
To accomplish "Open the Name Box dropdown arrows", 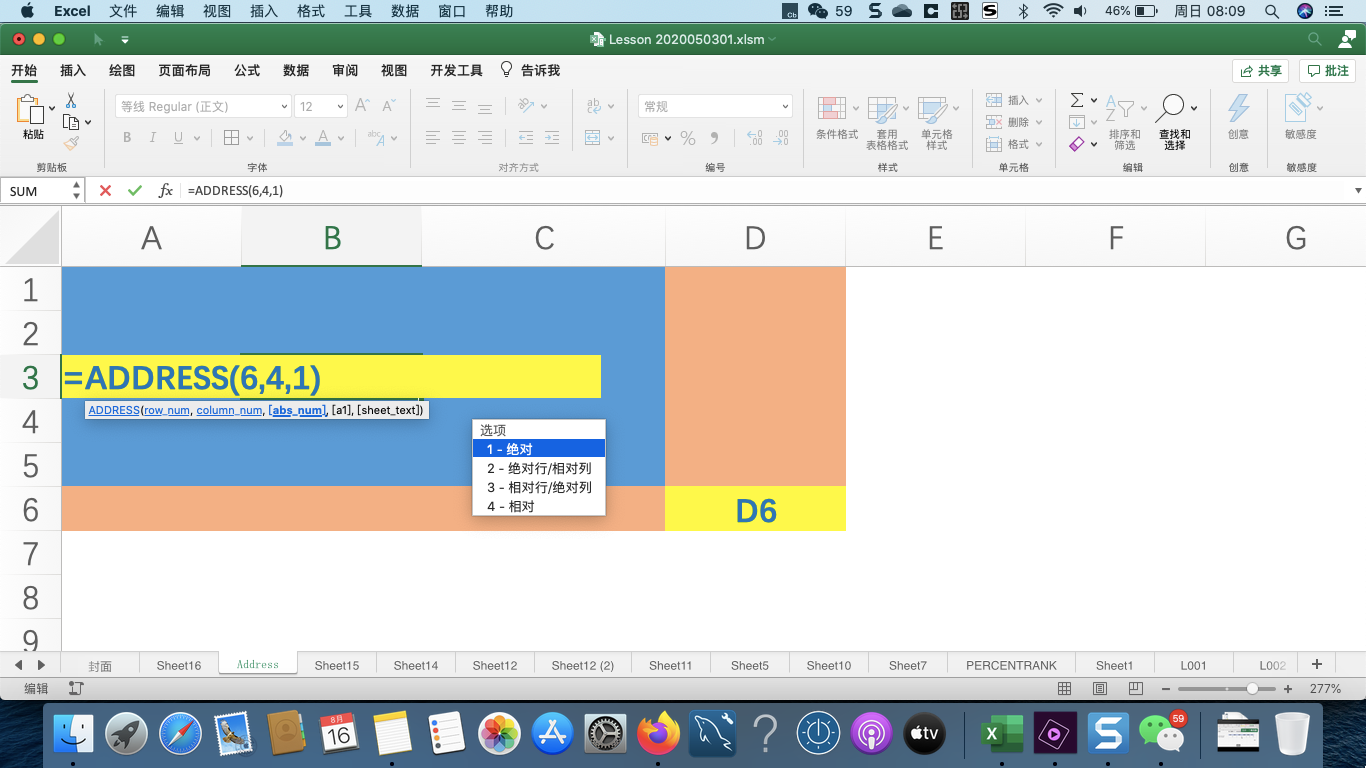I will [x=77, y=190].
